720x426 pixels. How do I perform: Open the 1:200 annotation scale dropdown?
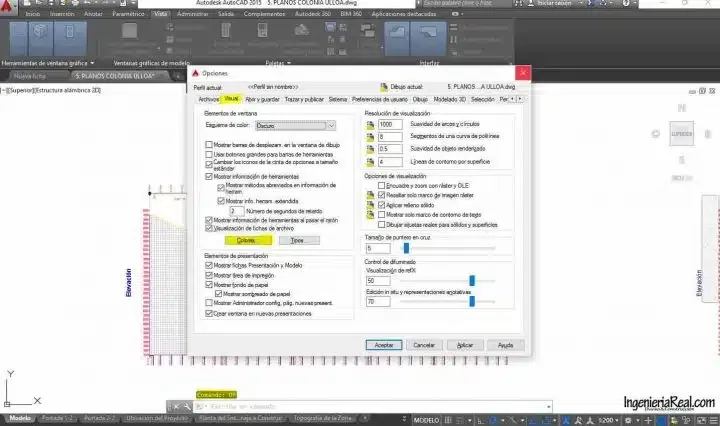(x=608, y=420)
